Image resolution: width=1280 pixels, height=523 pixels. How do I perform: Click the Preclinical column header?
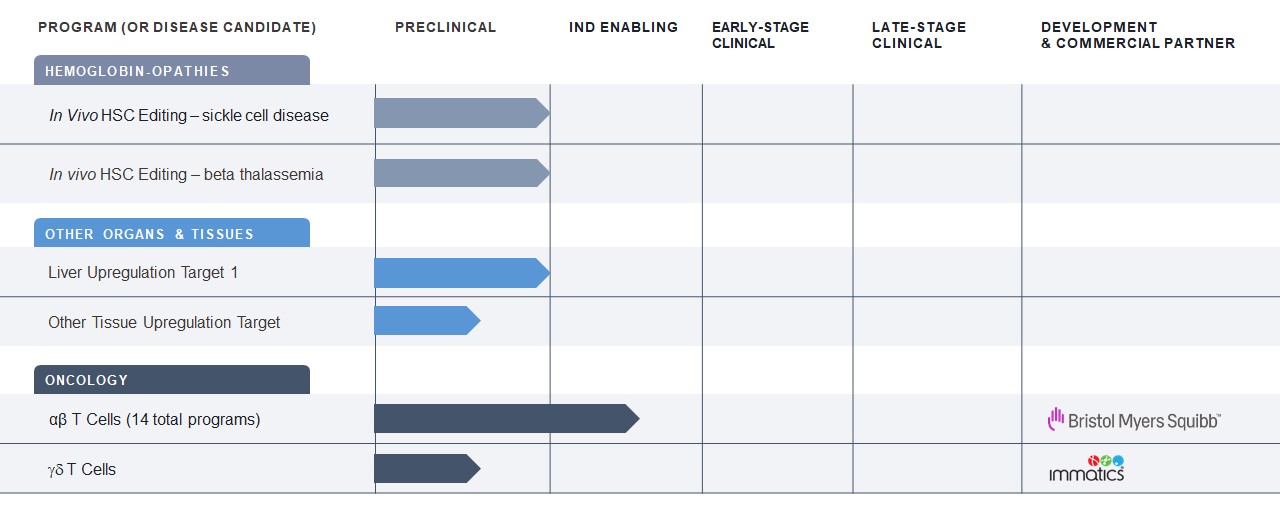(445, 27)
